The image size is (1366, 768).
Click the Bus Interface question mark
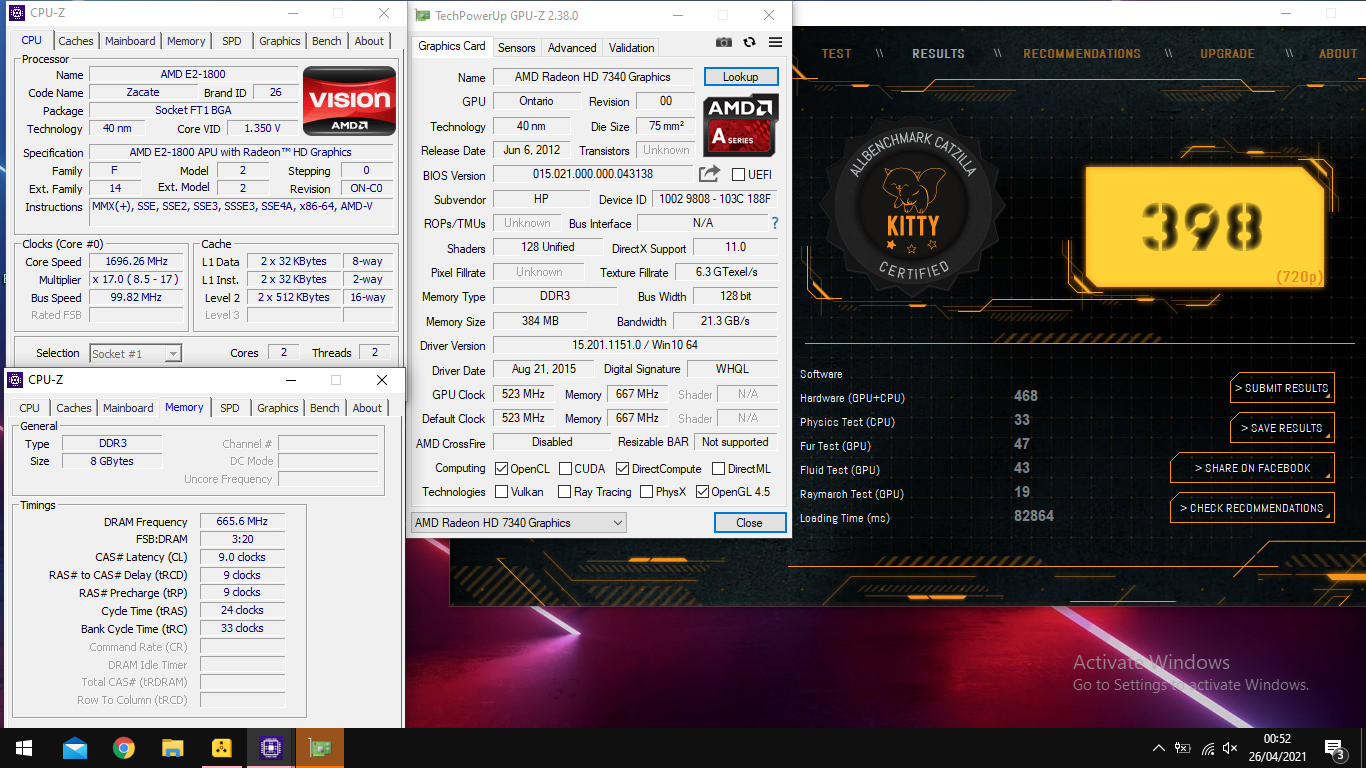[774, 223]
